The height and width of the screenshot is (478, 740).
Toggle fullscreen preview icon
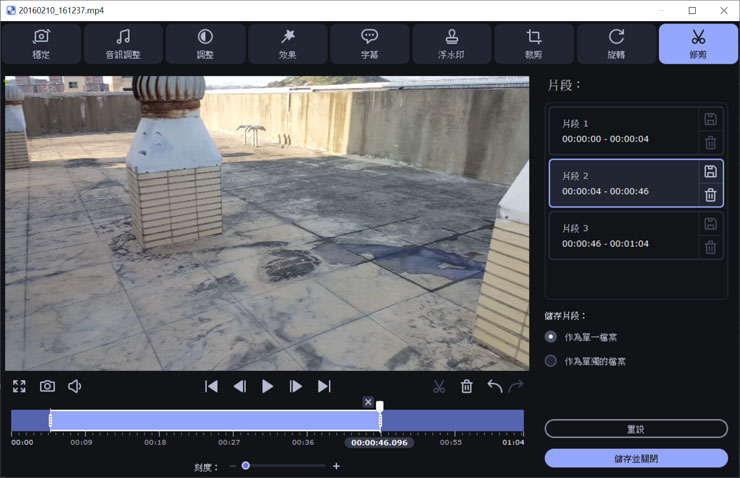[19, 386]
